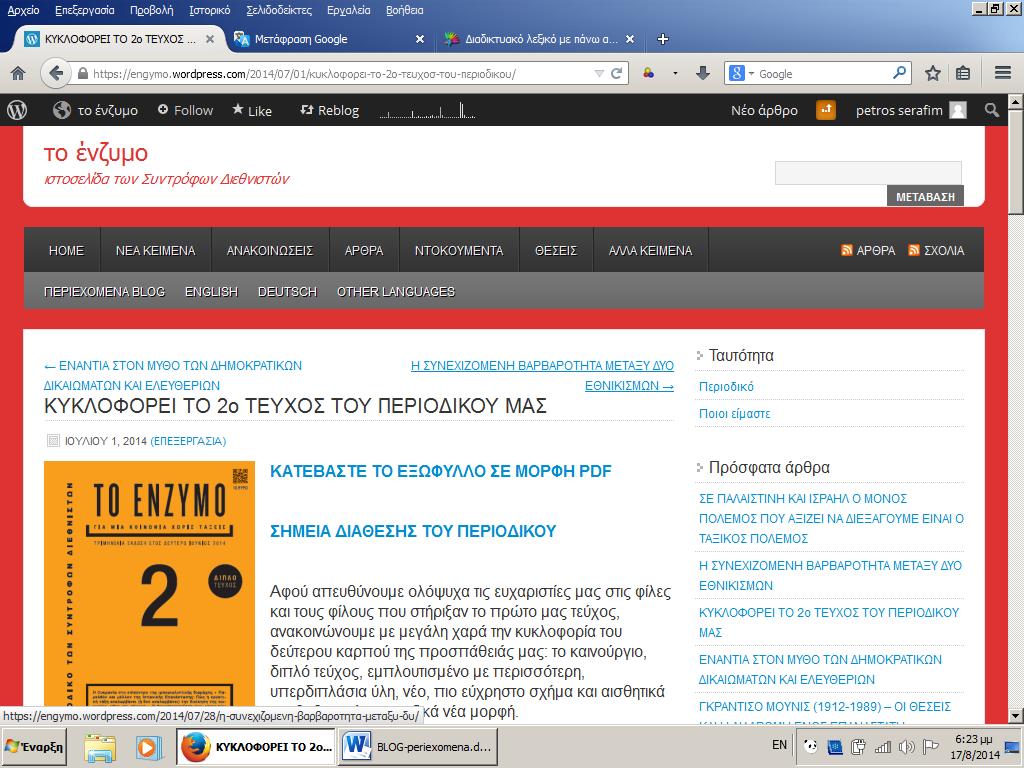Open Firefox Αρχείο menu

(24, 10)
